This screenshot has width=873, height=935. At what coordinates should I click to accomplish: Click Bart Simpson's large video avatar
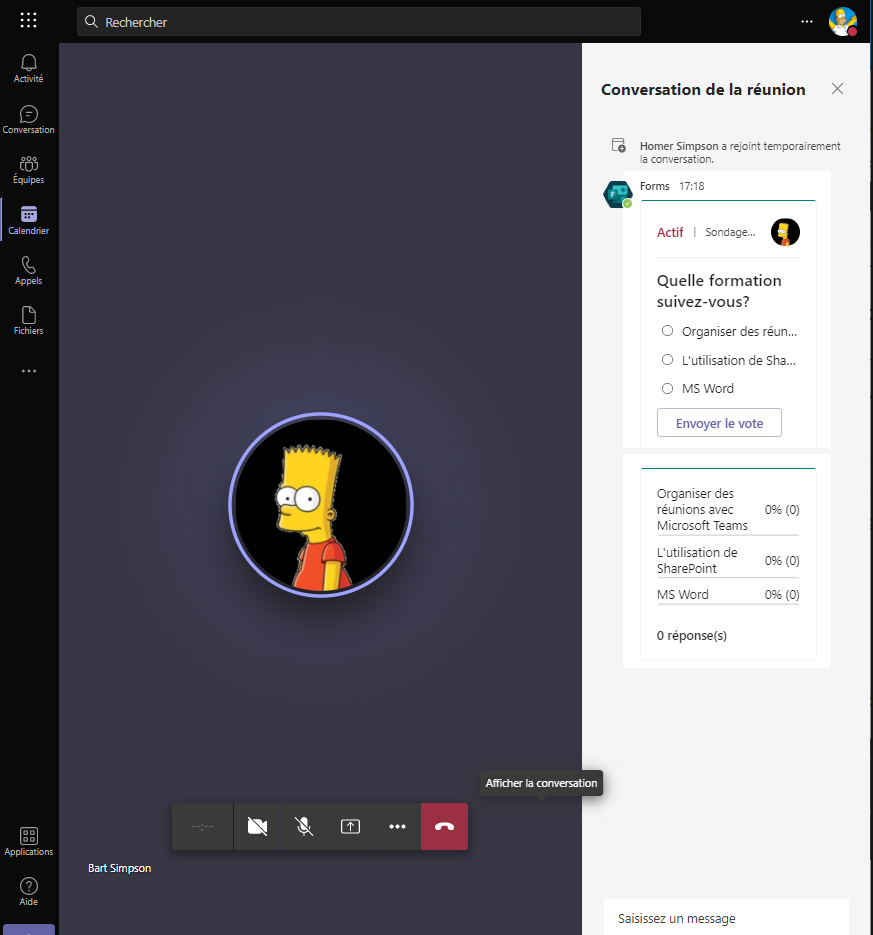coord(321,504)
